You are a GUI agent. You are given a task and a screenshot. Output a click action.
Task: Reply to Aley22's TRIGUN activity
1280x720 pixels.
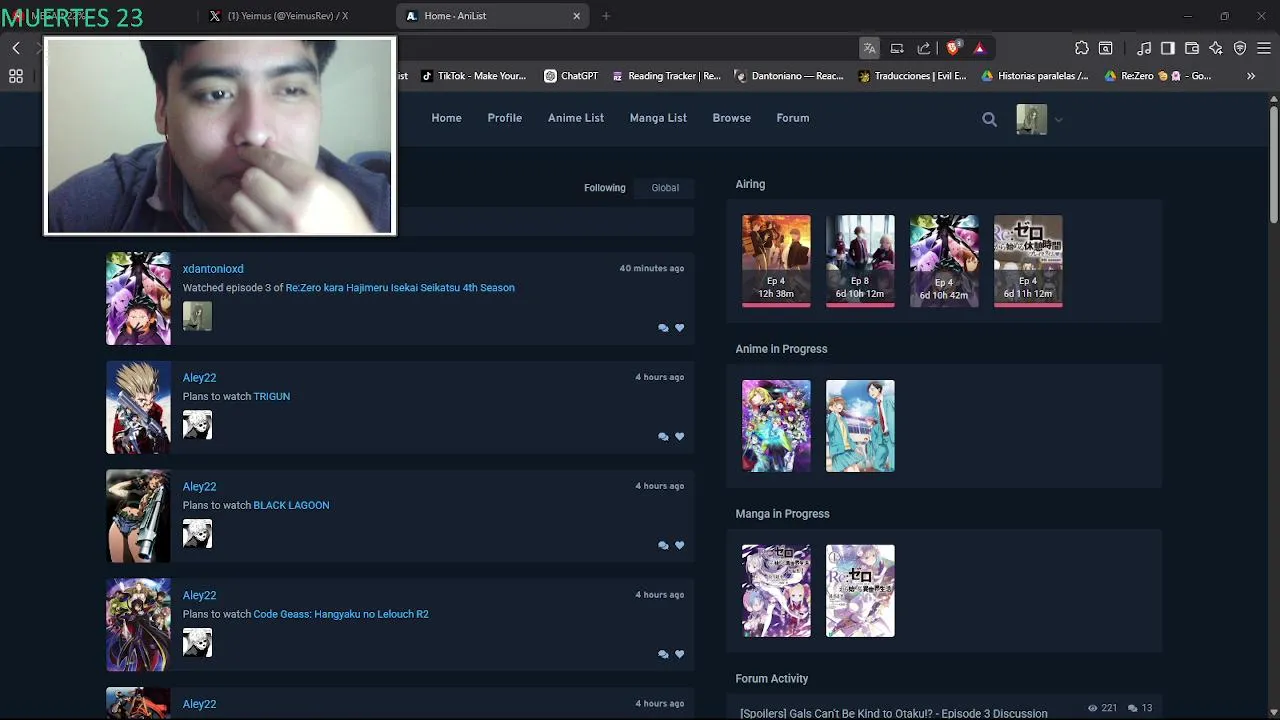663,437
